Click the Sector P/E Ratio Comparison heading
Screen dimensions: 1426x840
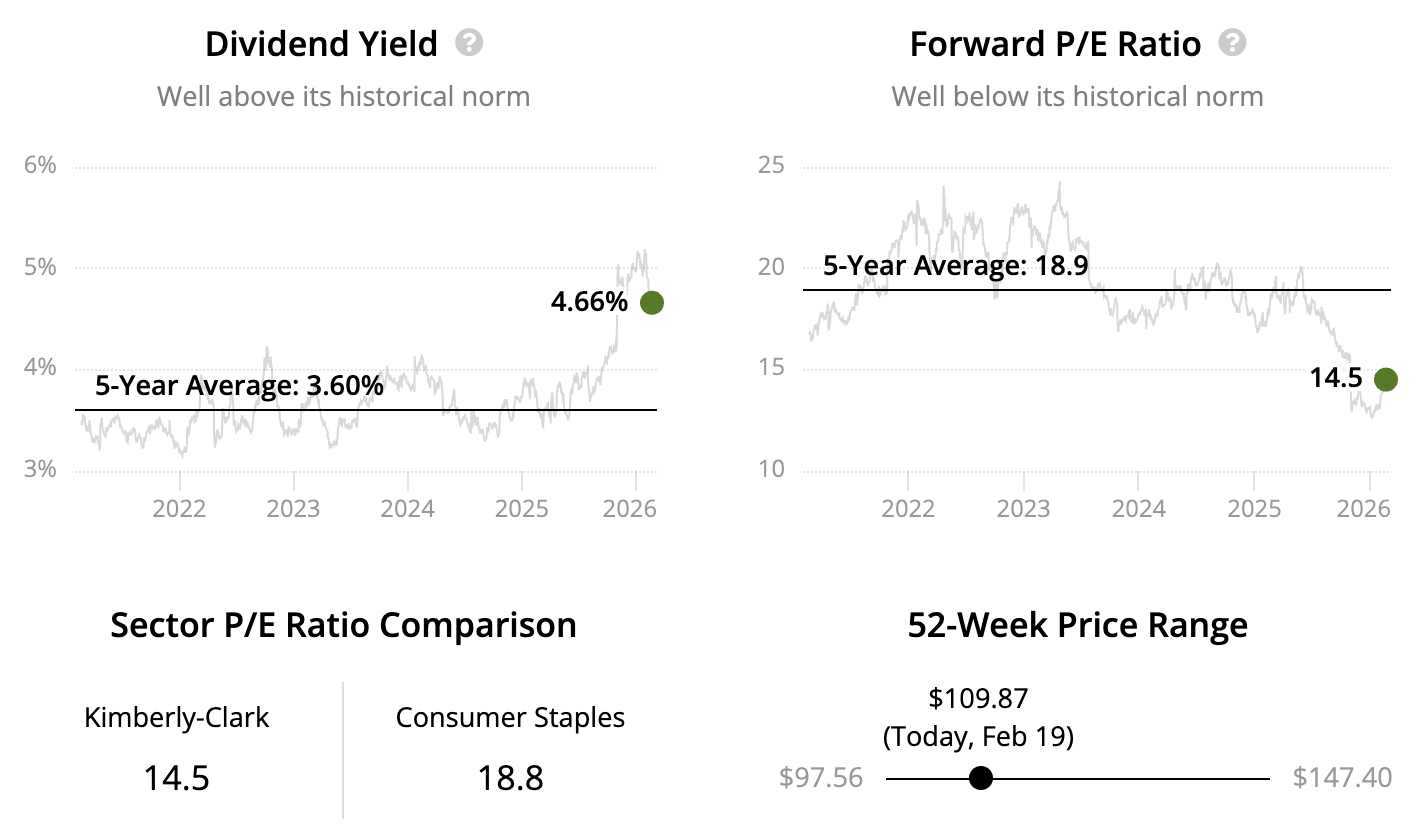(343, 625)
